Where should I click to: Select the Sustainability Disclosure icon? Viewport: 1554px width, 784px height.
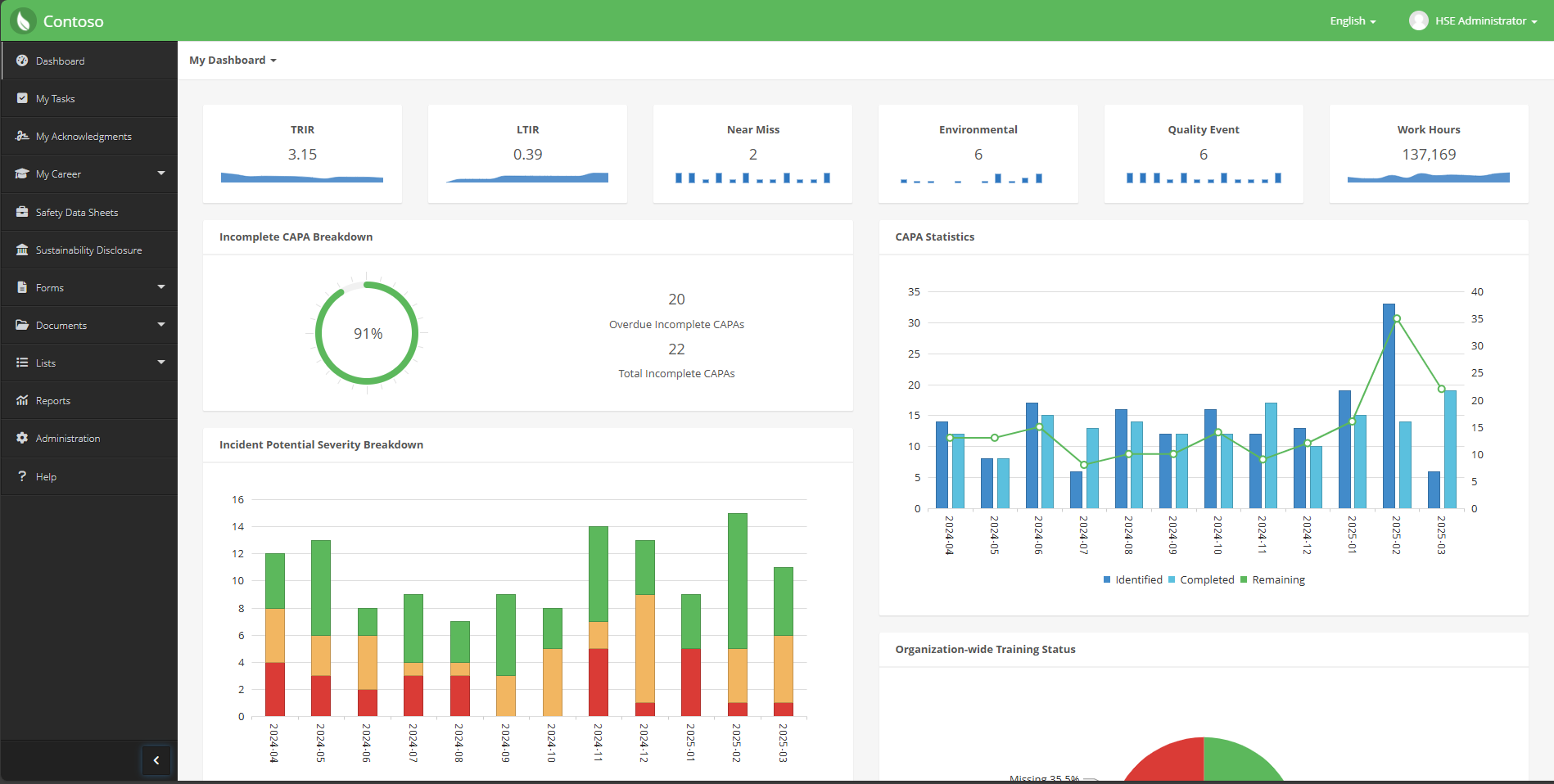(22, 250)
